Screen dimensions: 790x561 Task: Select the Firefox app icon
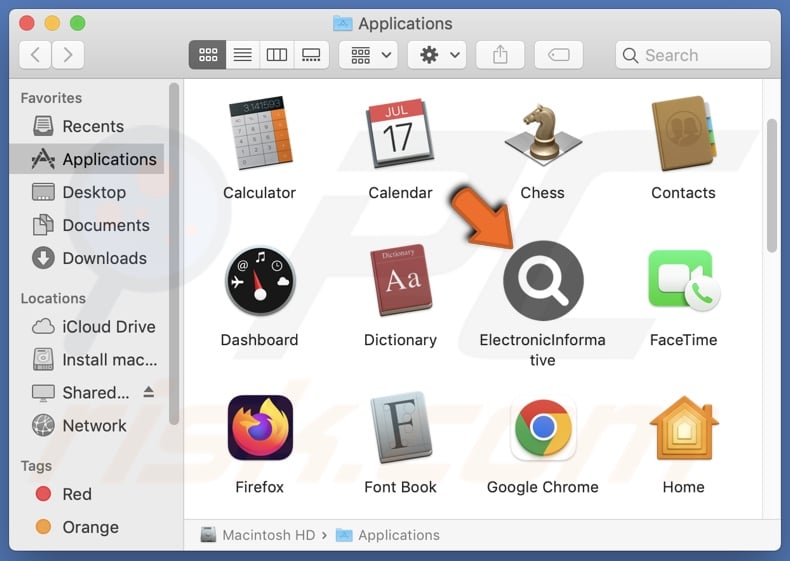260,427
